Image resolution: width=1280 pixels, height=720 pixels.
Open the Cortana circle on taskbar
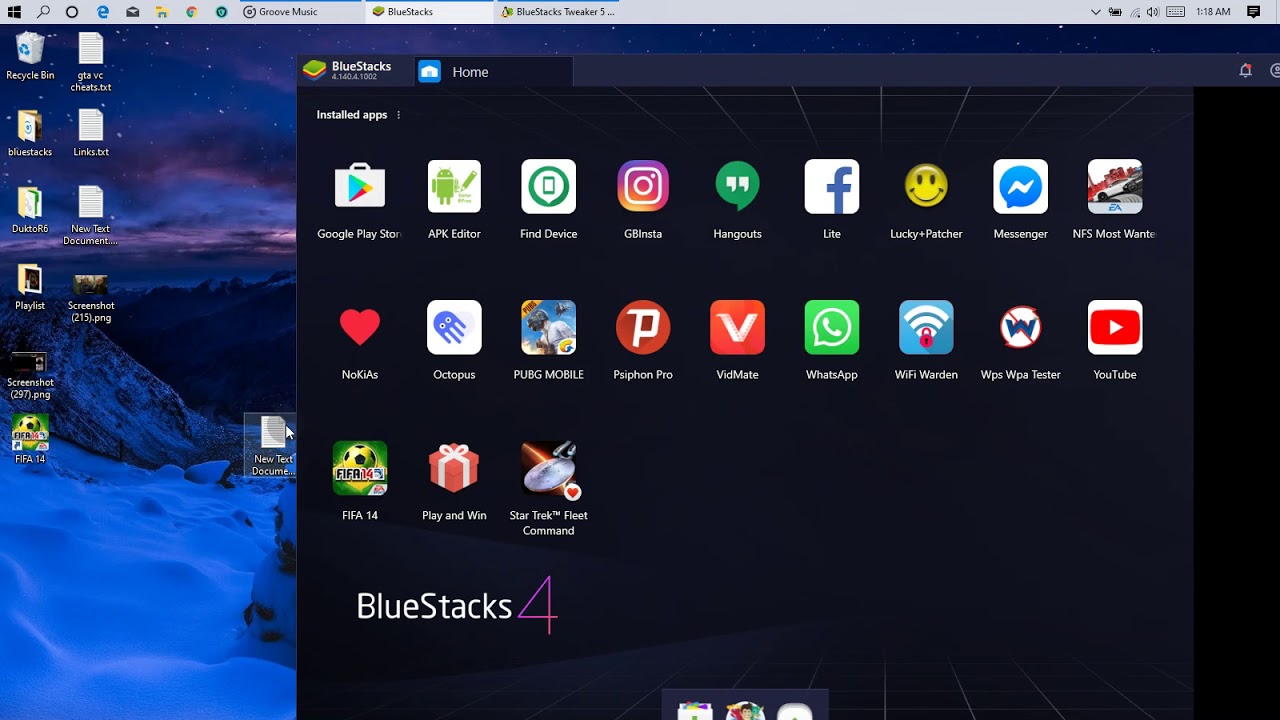[72, 12]
